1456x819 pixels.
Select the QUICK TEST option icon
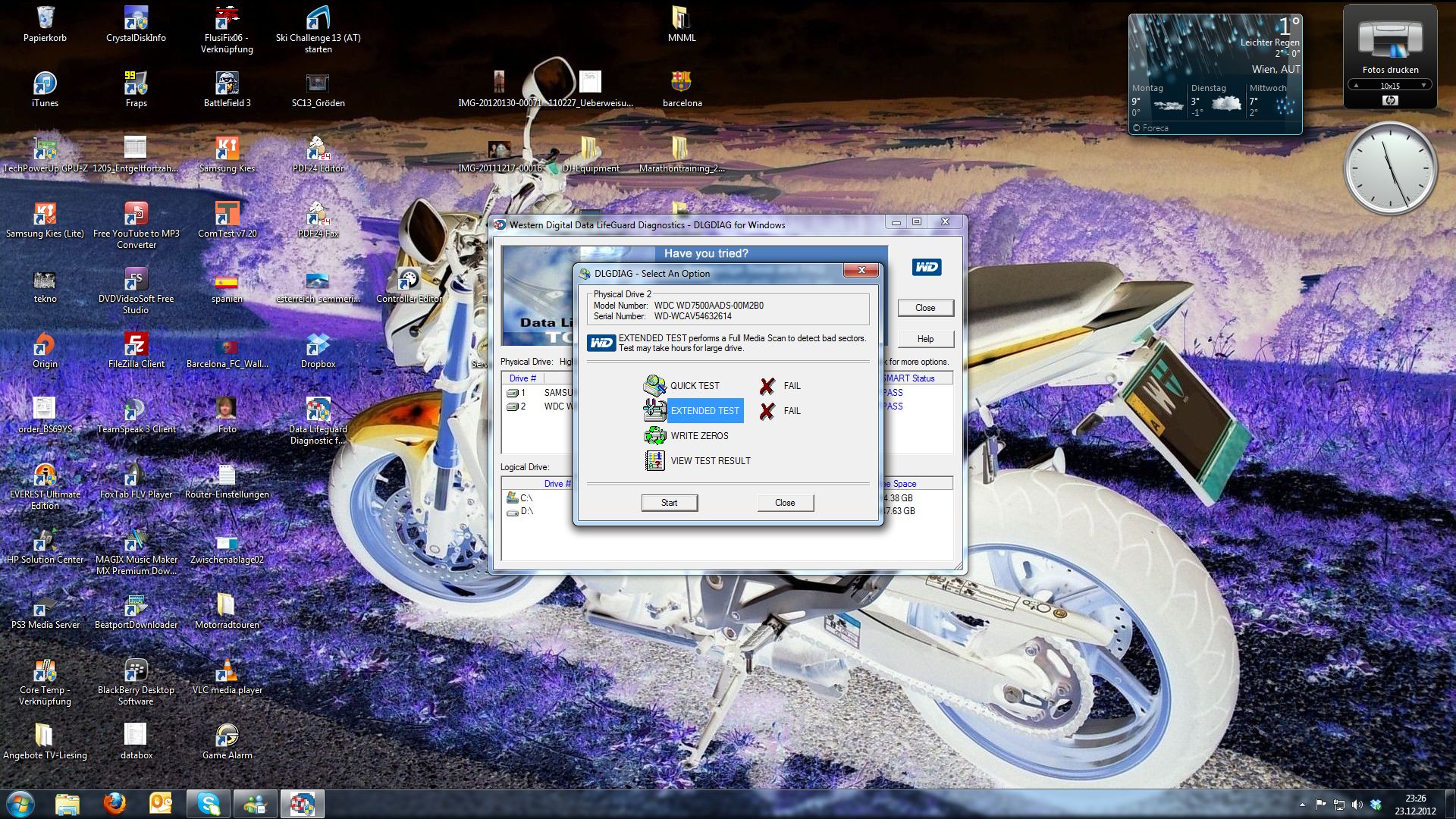point(654,385)
